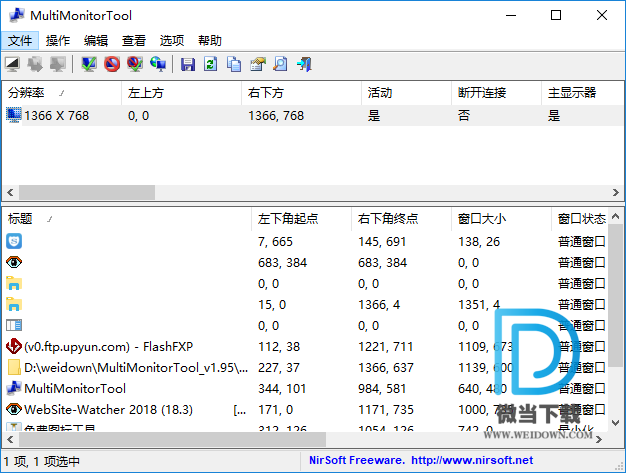626x473 pixels.
Task: Set as primary monitor globe icon
Action: [158, 64]
